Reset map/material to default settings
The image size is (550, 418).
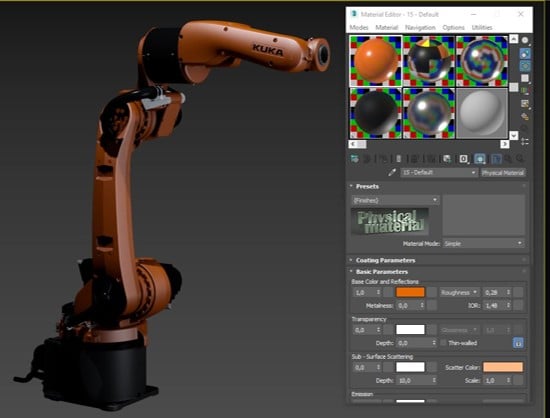coord(398,159)
